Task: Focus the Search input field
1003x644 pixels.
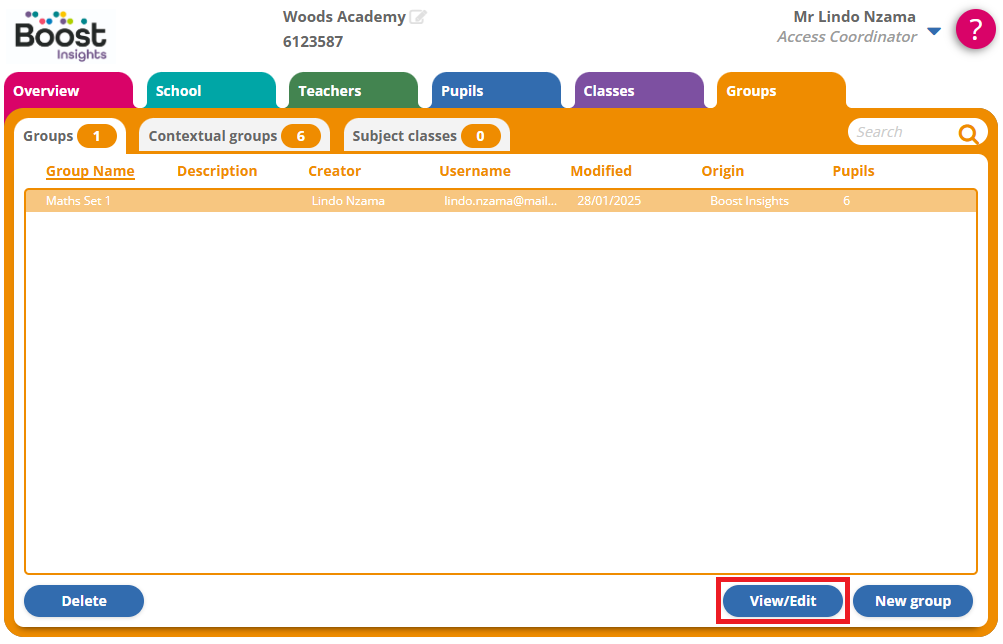Action: pos(902,132)
